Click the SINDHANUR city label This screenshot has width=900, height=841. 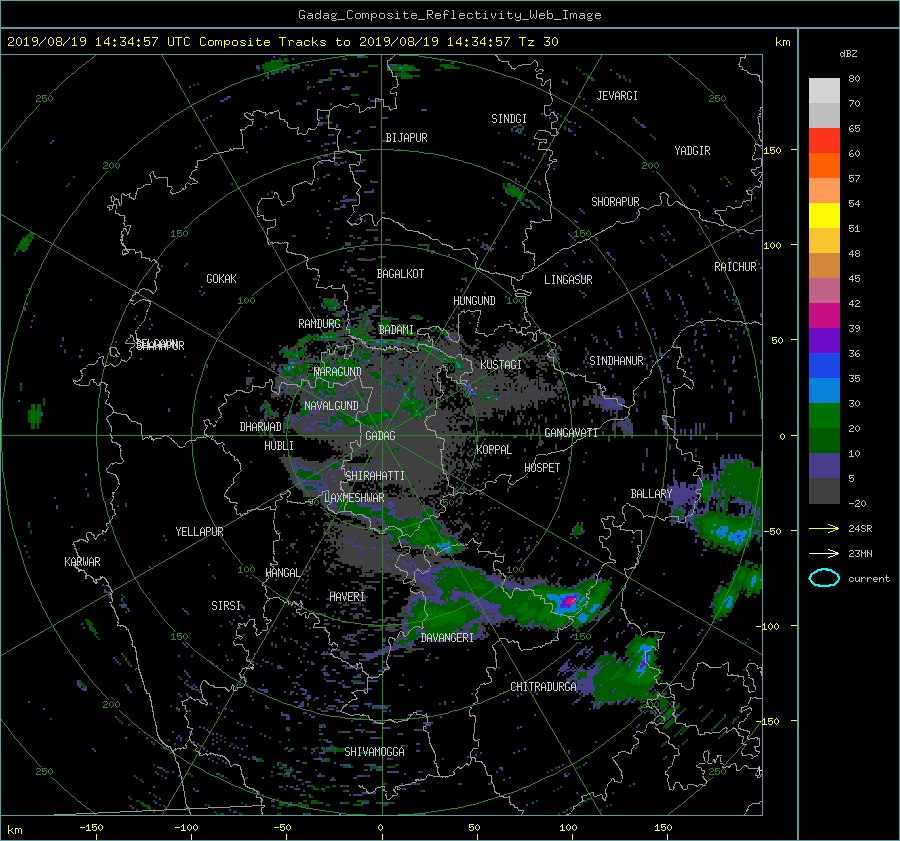(616, 361)
